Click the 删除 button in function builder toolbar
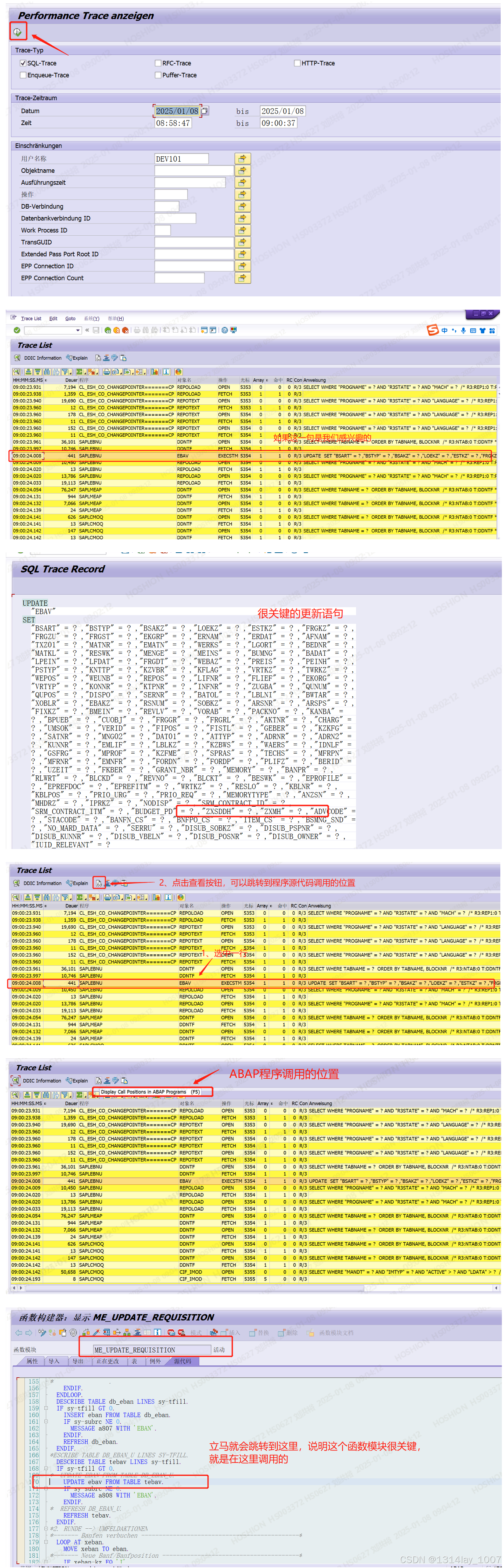Viewport: 503px width, 1568px height. (287, 1333)
